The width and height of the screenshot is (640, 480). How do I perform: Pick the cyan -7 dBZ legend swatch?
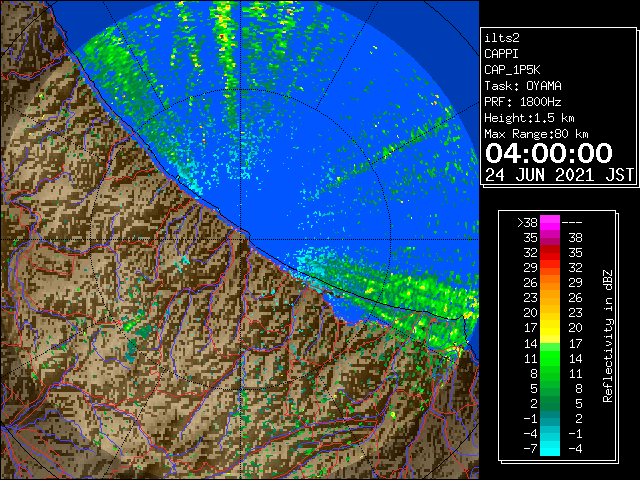pyautogui.click(x=550, y=448)
